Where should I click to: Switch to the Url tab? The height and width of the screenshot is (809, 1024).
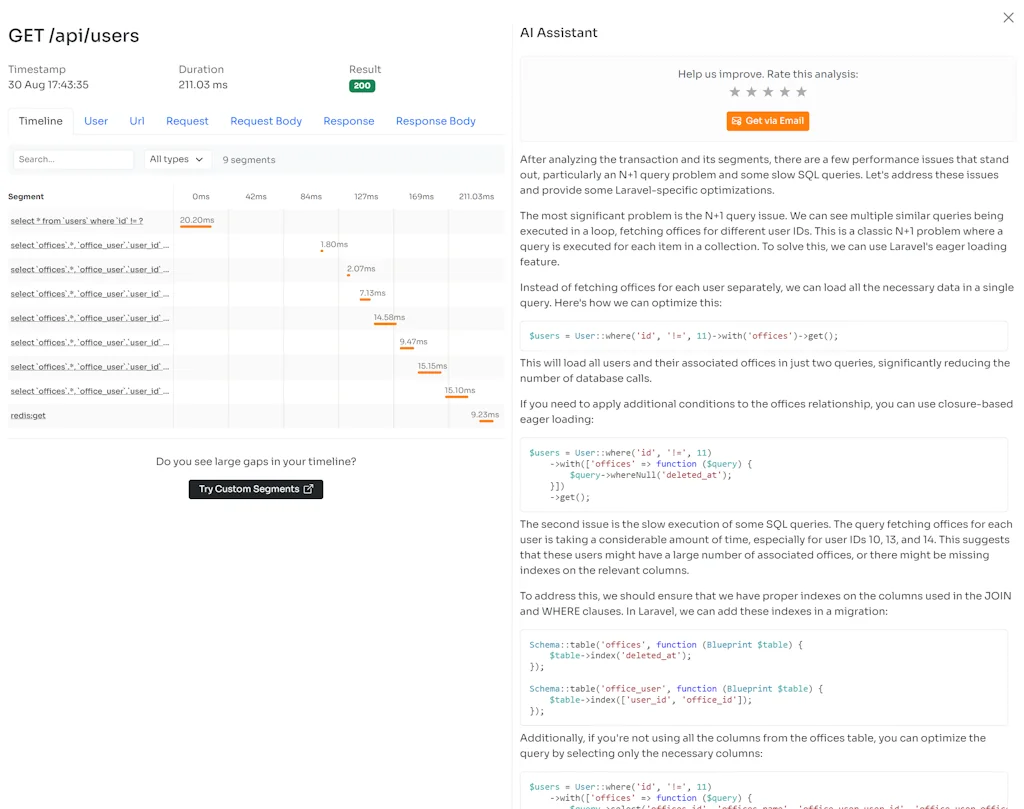[137, 120]
